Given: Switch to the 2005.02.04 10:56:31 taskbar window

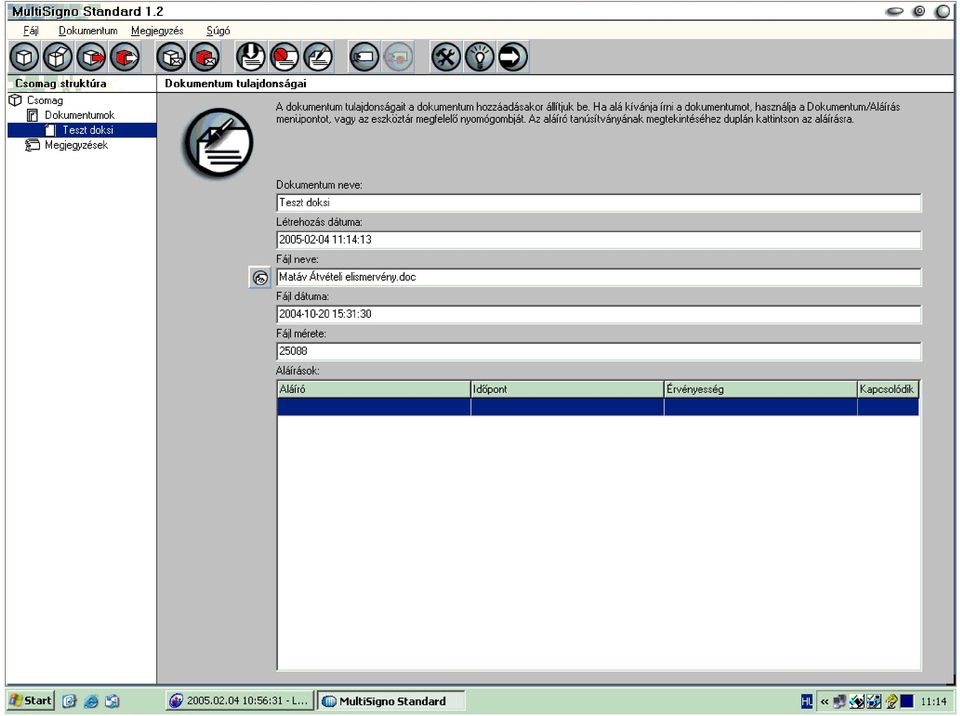Looking at the screenshot, I should coord(240,701).
